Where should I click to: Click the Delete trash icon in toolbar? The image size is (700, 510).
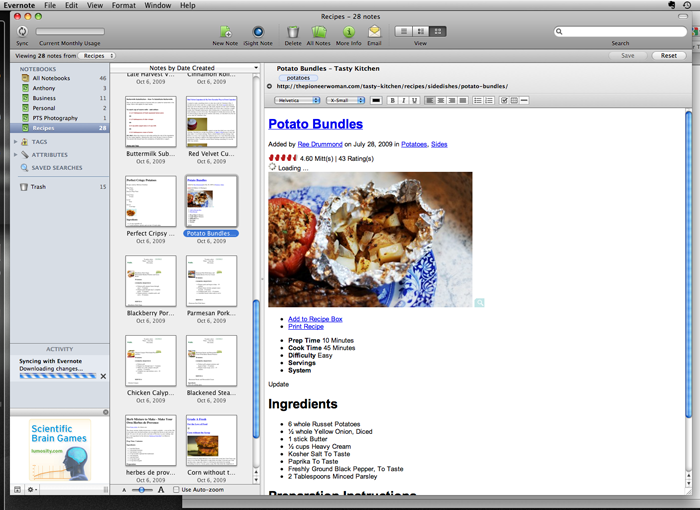pyautogui.click(x=293, y=32)
